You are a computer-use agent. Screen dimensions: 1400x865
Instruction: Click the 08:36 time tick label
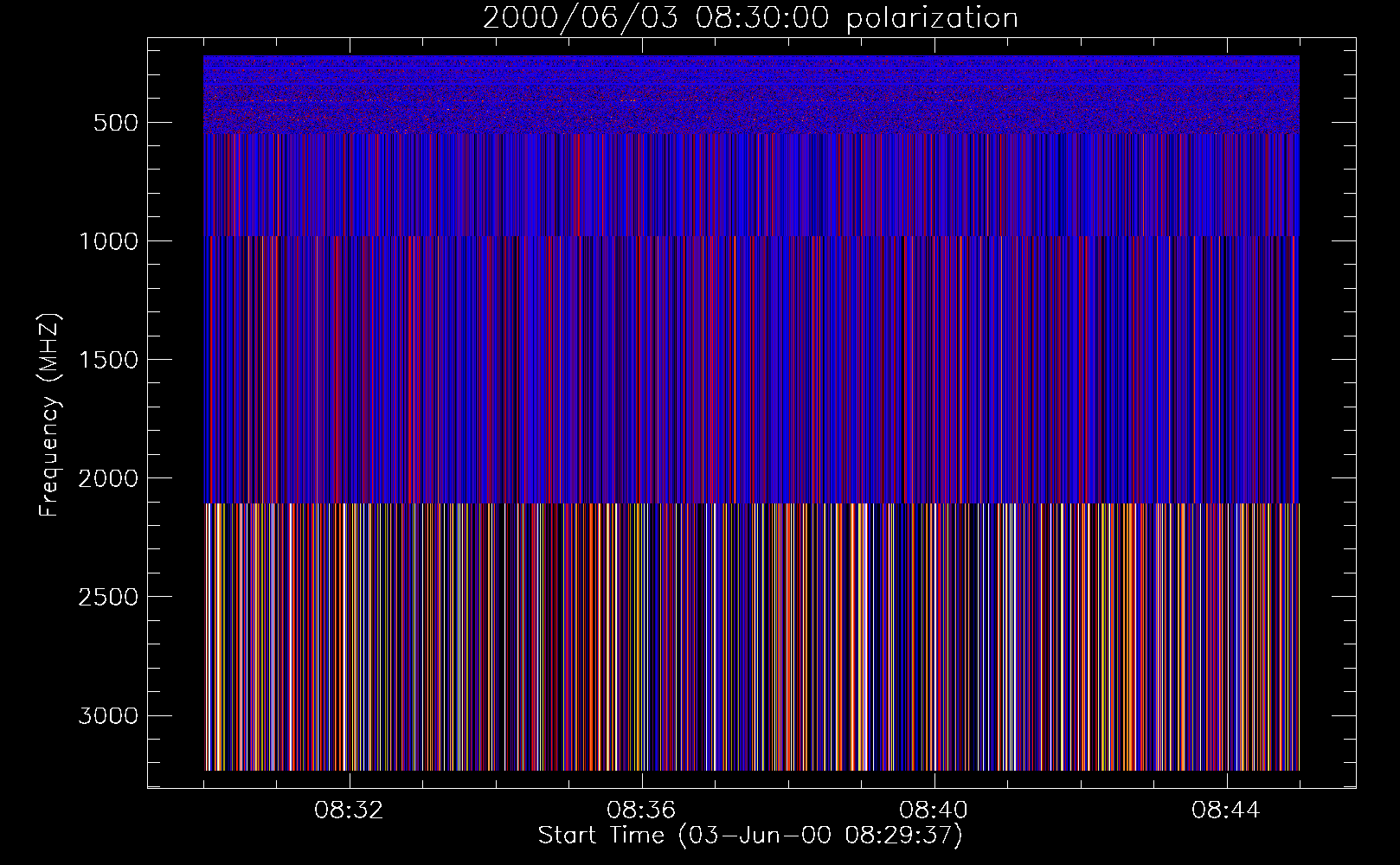(x=641, y=811)
